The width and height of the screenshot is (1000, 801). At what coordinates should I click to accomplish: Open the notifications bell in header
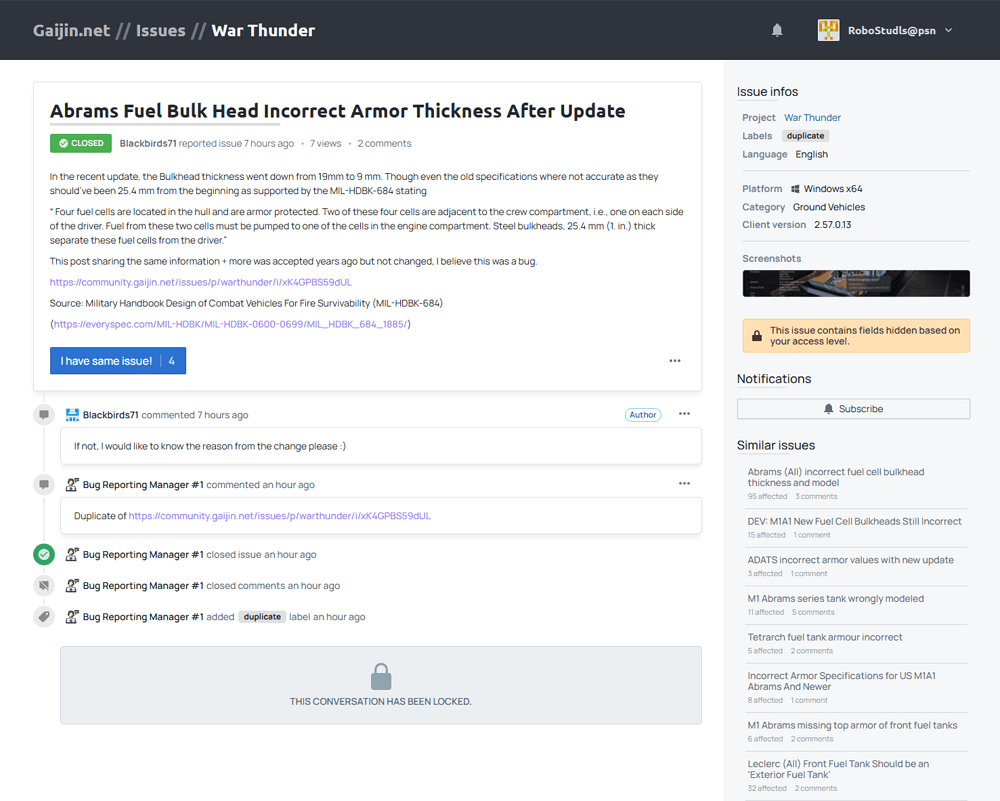pos(777,30)
